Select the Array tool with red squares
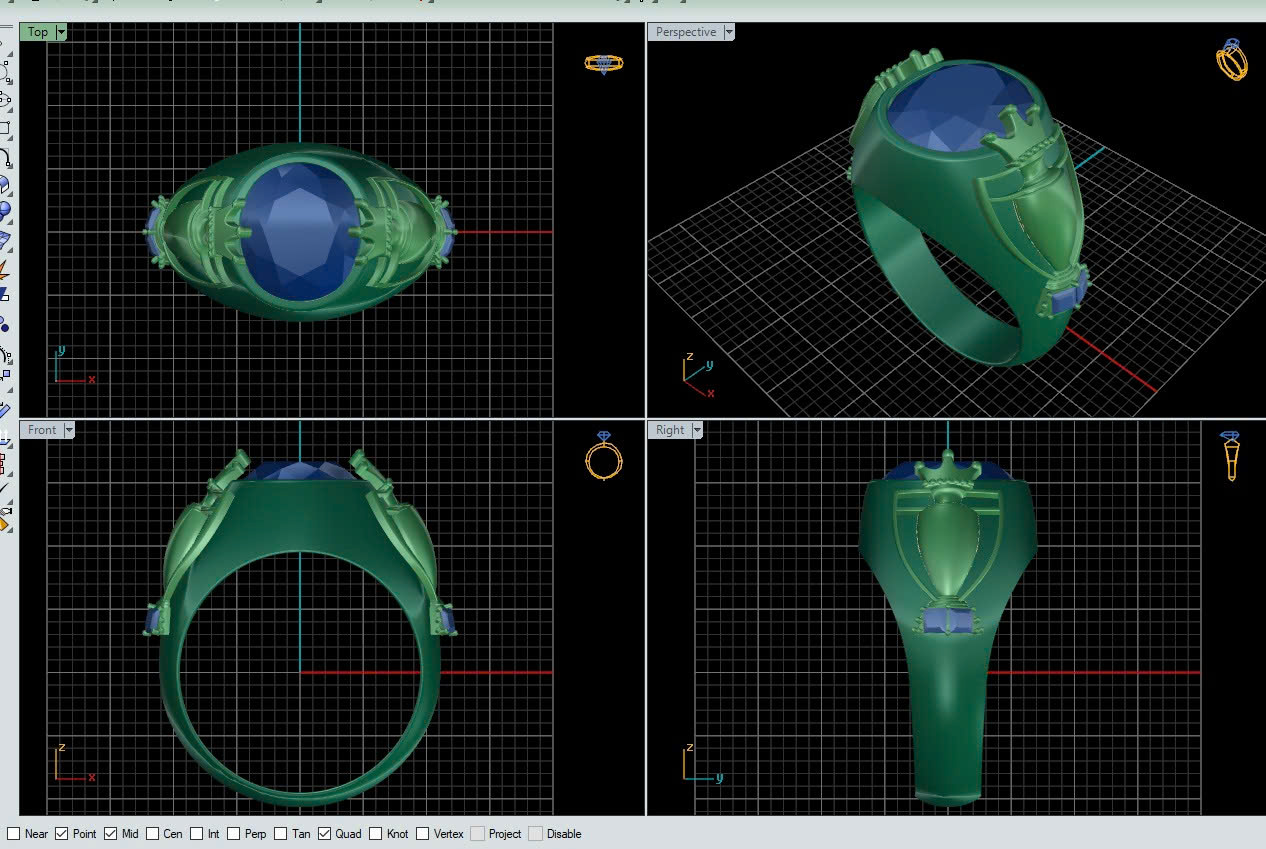1266x849 pixels. point(4,463)
